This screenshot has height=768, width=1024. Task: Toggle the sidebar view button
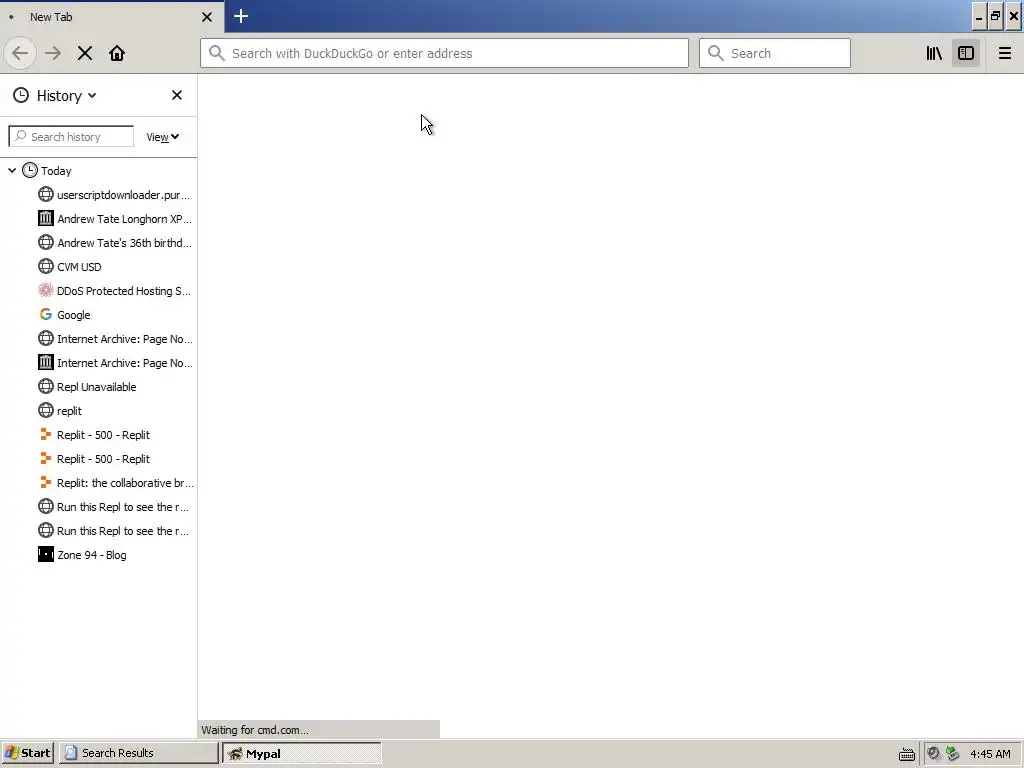point(966,54)
